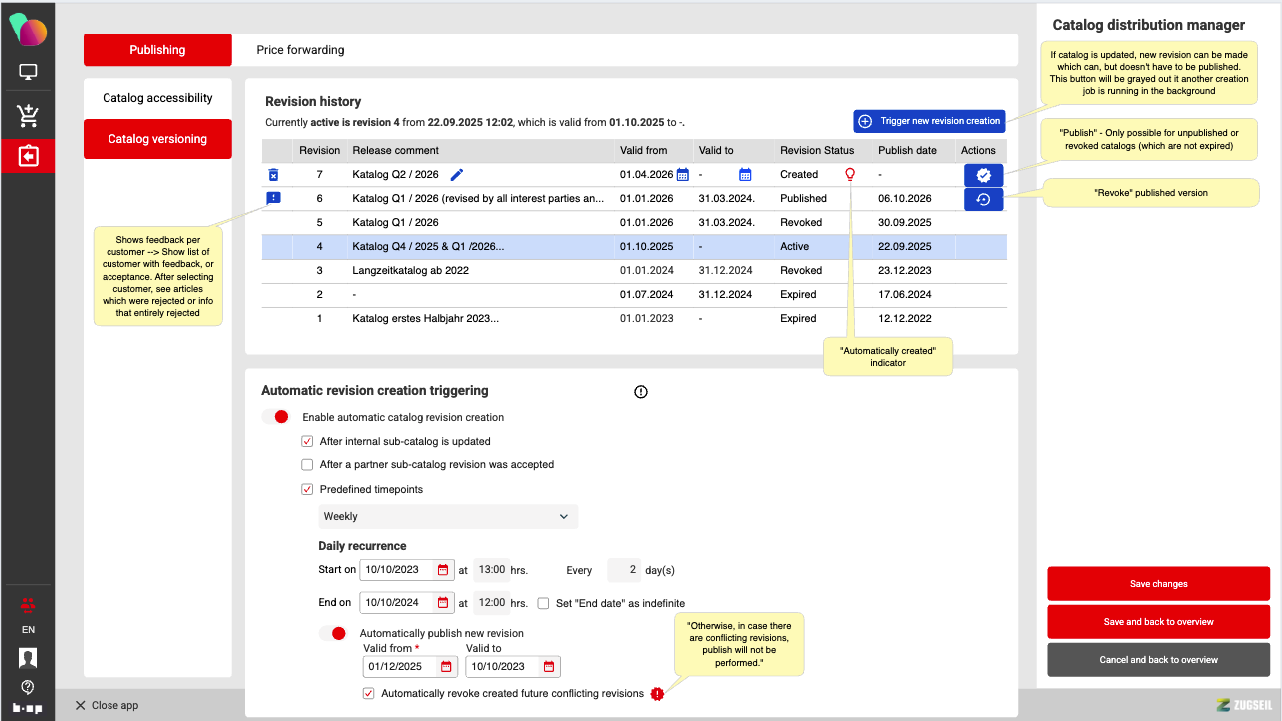The height and width of the screenshot is (721, 1282).
Task: Check After a partner sub-catalog revision was accepted
Action: tap(307, 465)
